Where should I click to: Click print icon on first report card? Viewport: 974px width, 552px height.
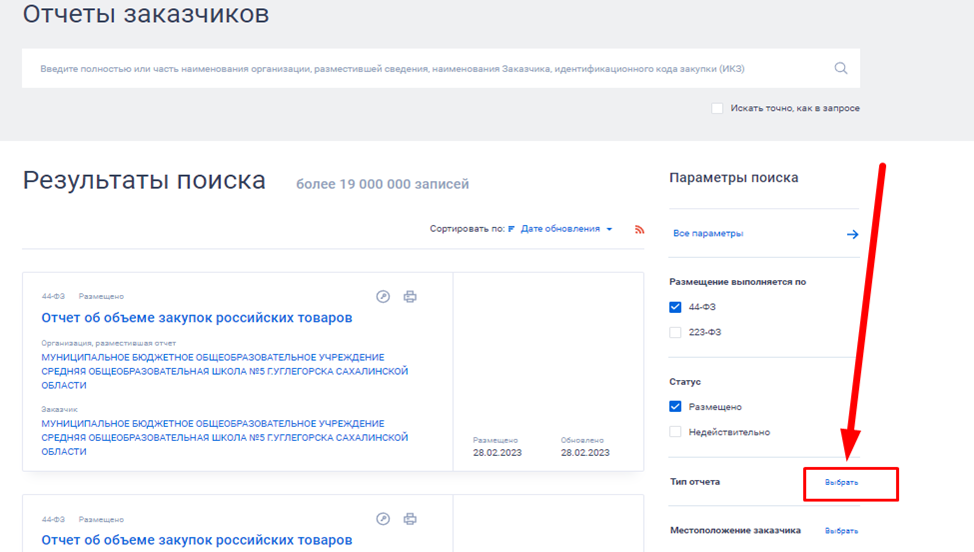pos(410,297)
